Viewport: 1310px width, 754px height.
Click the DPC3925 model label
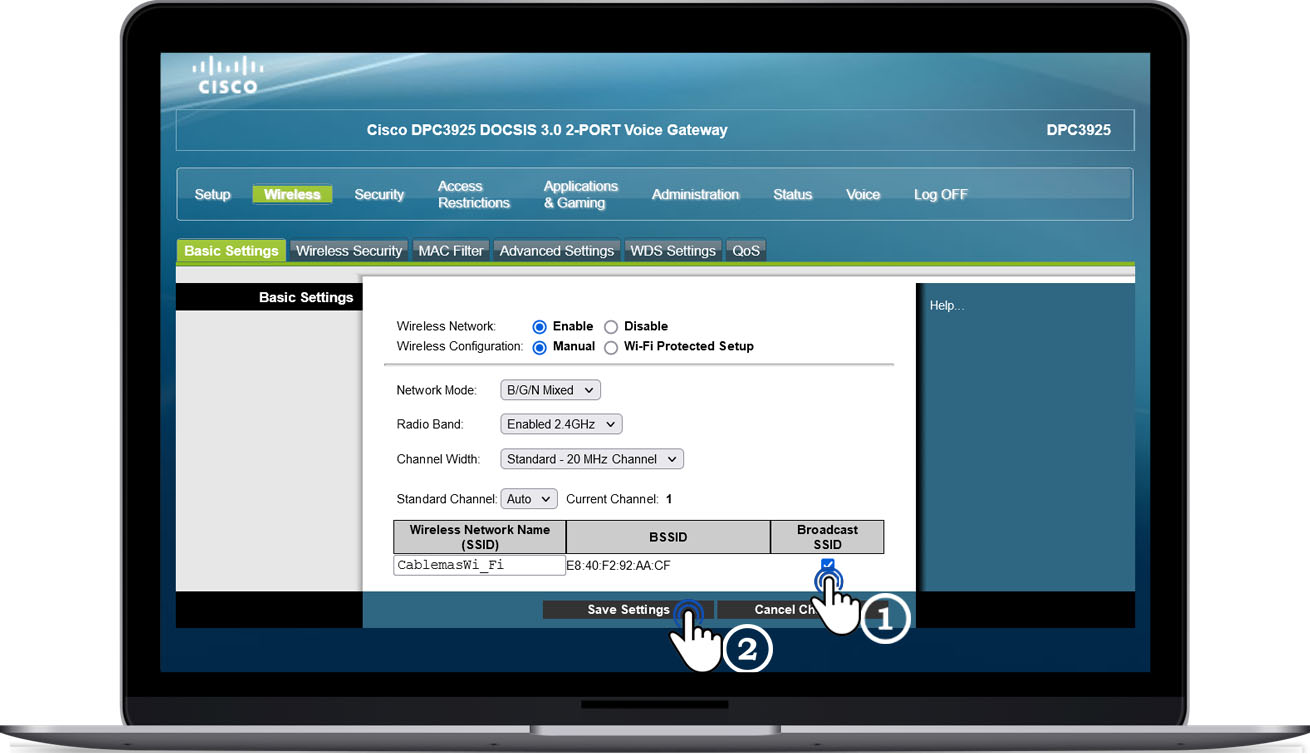(1078, 130)
